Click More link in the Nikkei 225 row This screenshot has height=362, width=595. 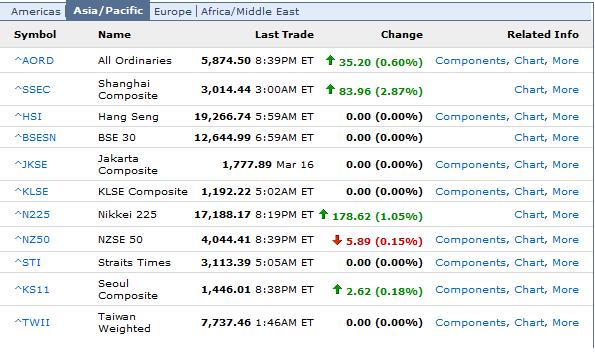click(565, 214)
